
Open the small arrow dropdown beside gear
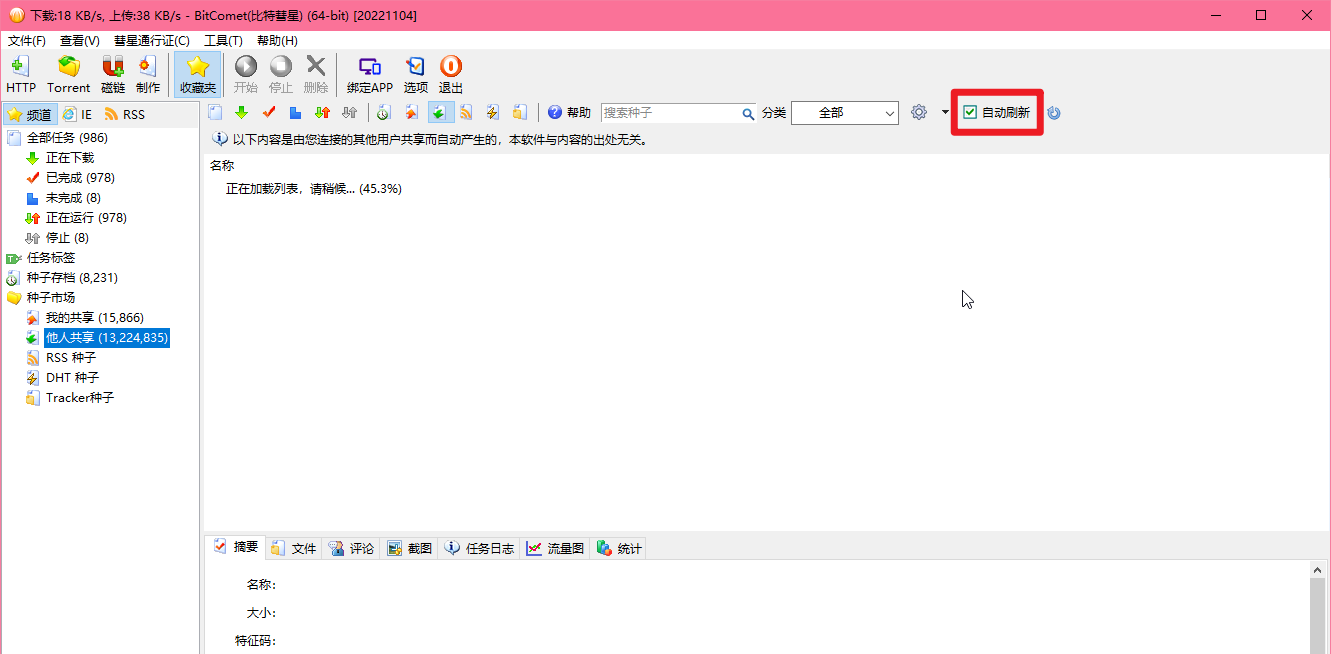pos(945,113)
